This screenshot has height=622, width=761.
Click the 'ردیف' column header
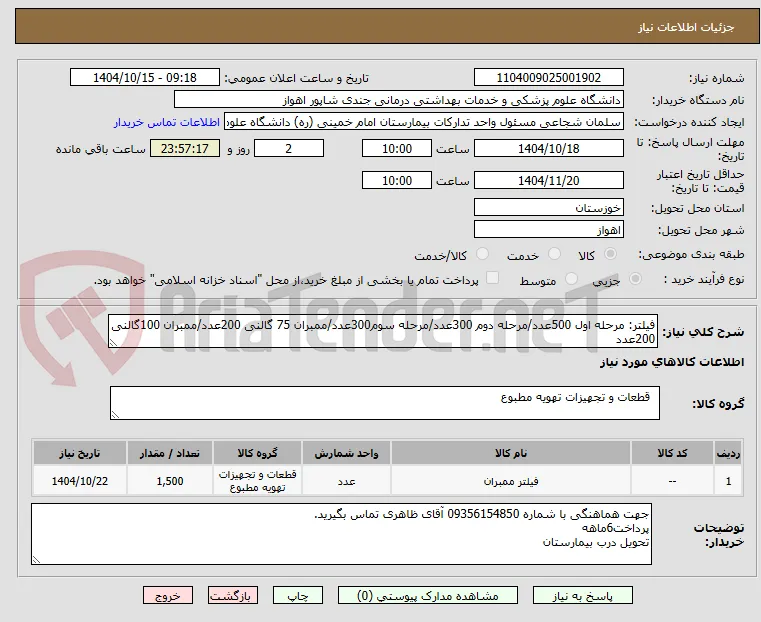tap(728, 453)
